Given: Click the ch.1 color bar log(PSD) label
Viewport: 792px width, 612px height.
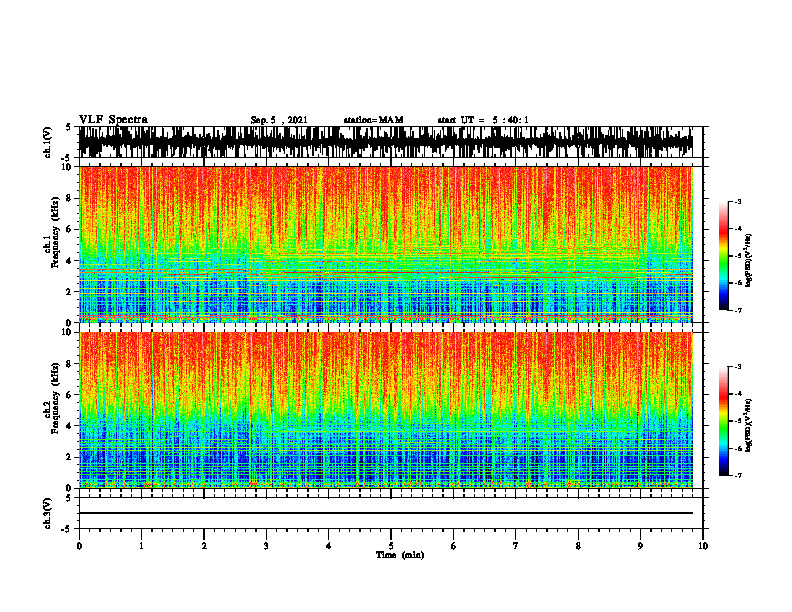Looking at the screenshot, I should point(748,261).
